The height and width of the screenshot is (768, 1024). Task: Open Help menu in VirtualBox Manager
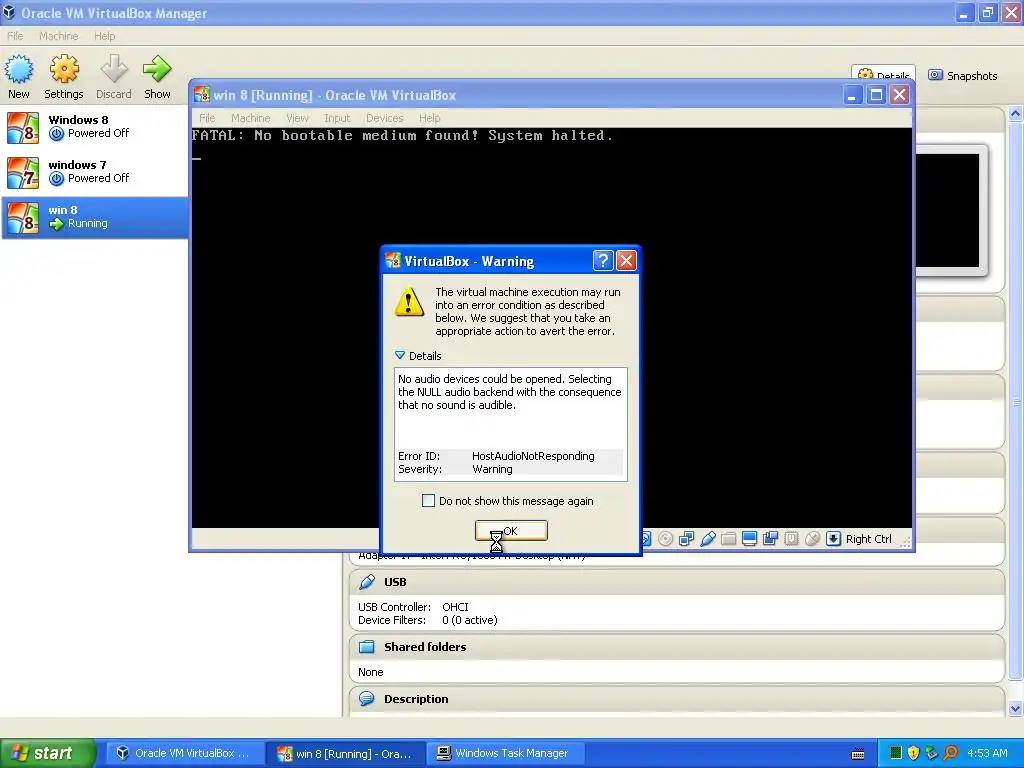104,36
